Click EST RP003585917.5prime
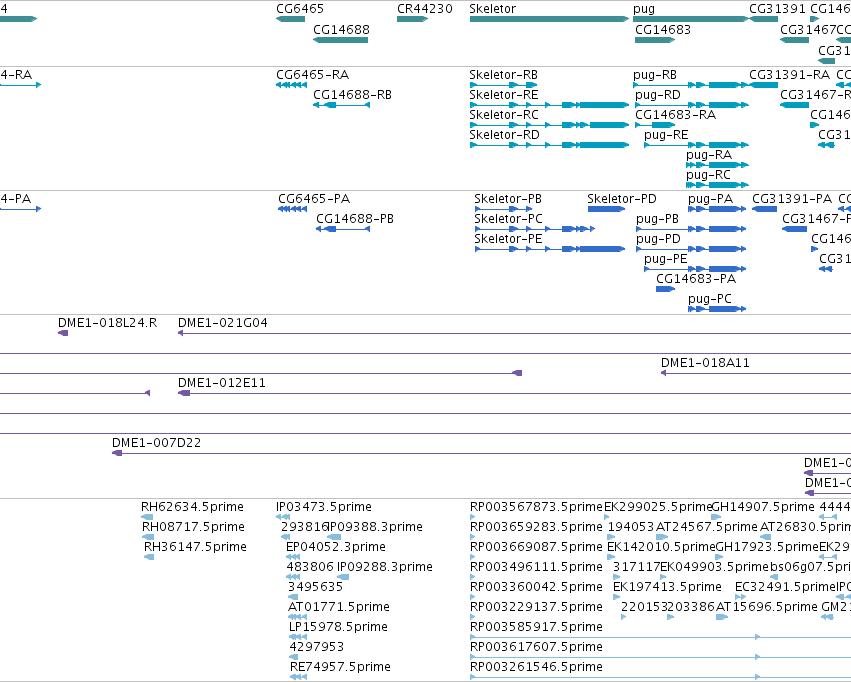Image resolution: width=851 pixels, height=682 pixels. pos(661,638)
